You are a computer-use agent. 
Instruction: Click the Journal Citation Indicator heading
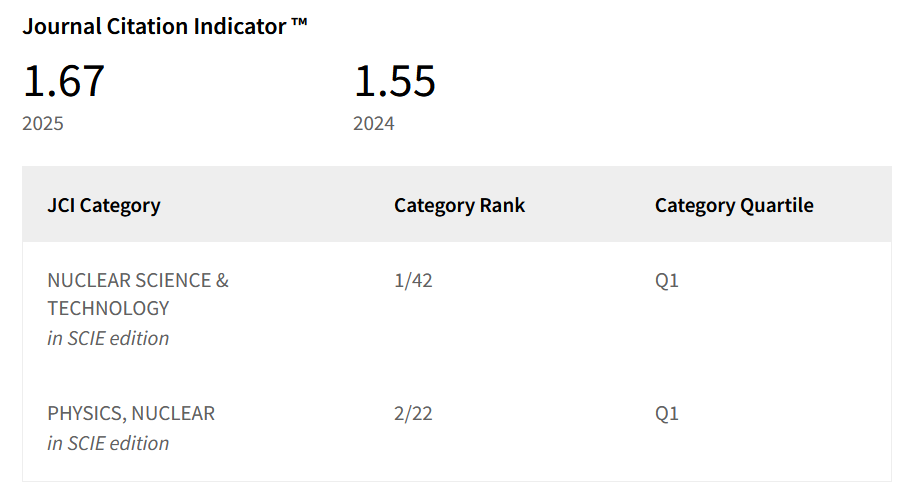(164, 26)
